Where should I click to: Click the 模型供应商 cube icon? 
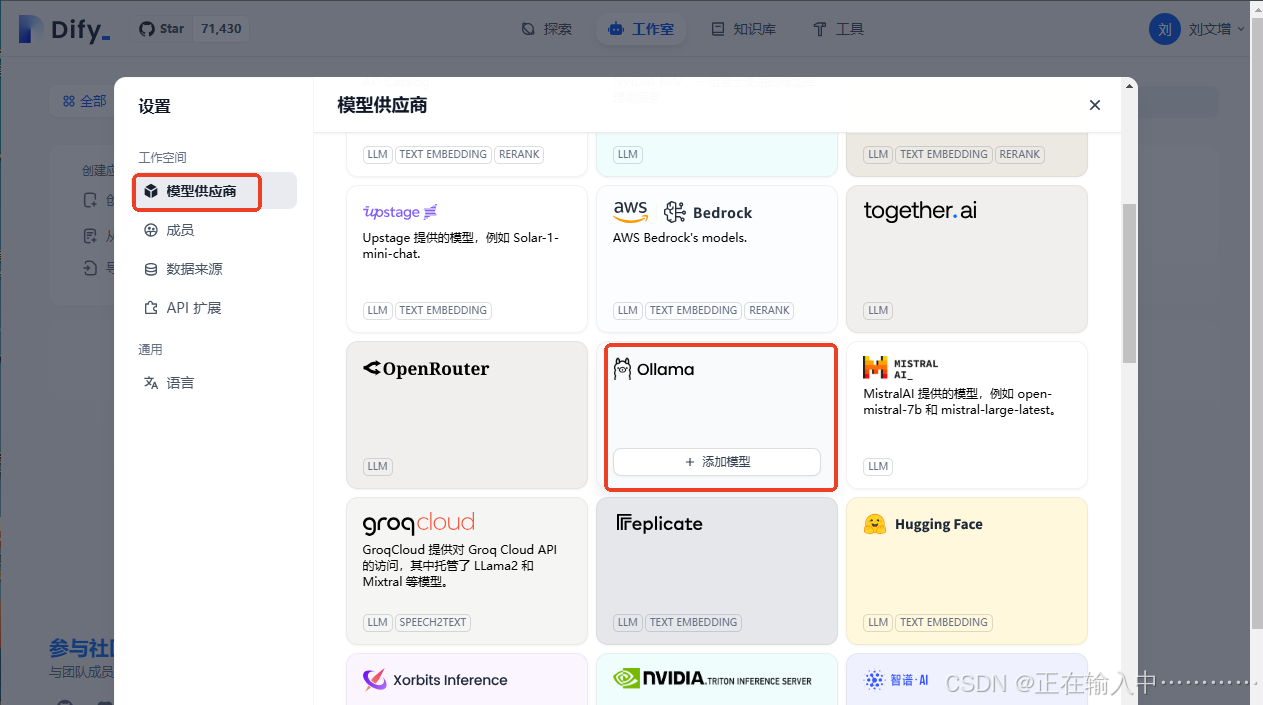151,191
